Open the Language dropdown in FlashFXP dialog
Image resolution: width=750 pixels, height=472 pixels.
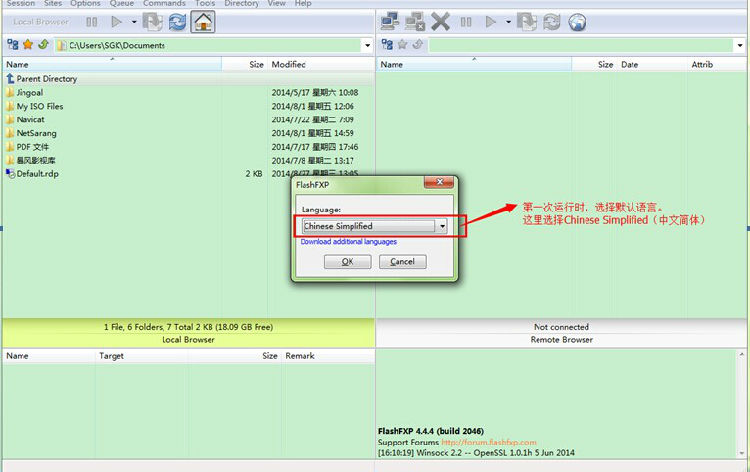[x=442, y=226]
